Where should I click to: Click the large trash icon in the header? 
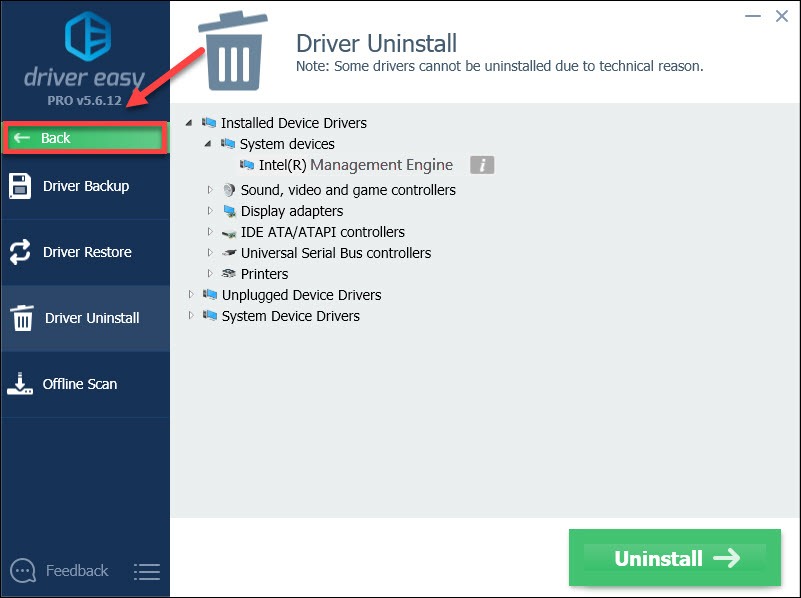(x=232, y=48)
